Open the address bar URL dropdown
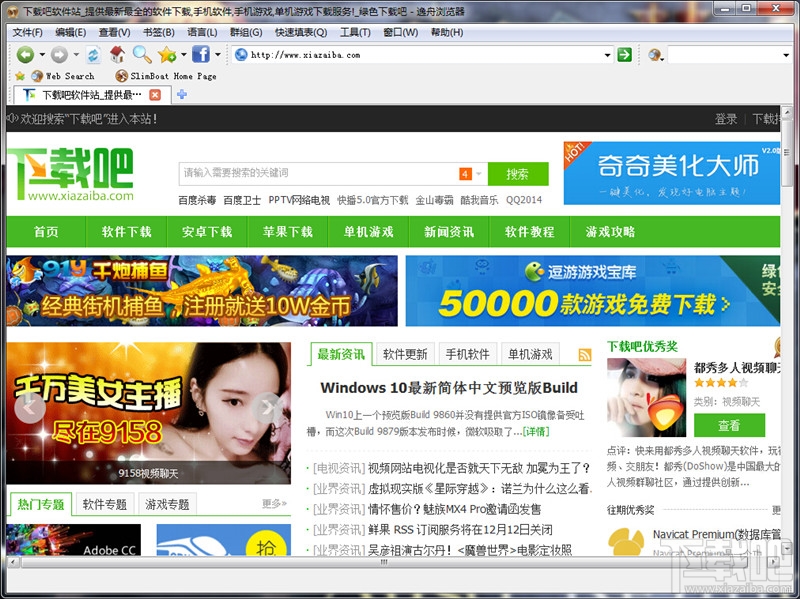 [607, 55]
